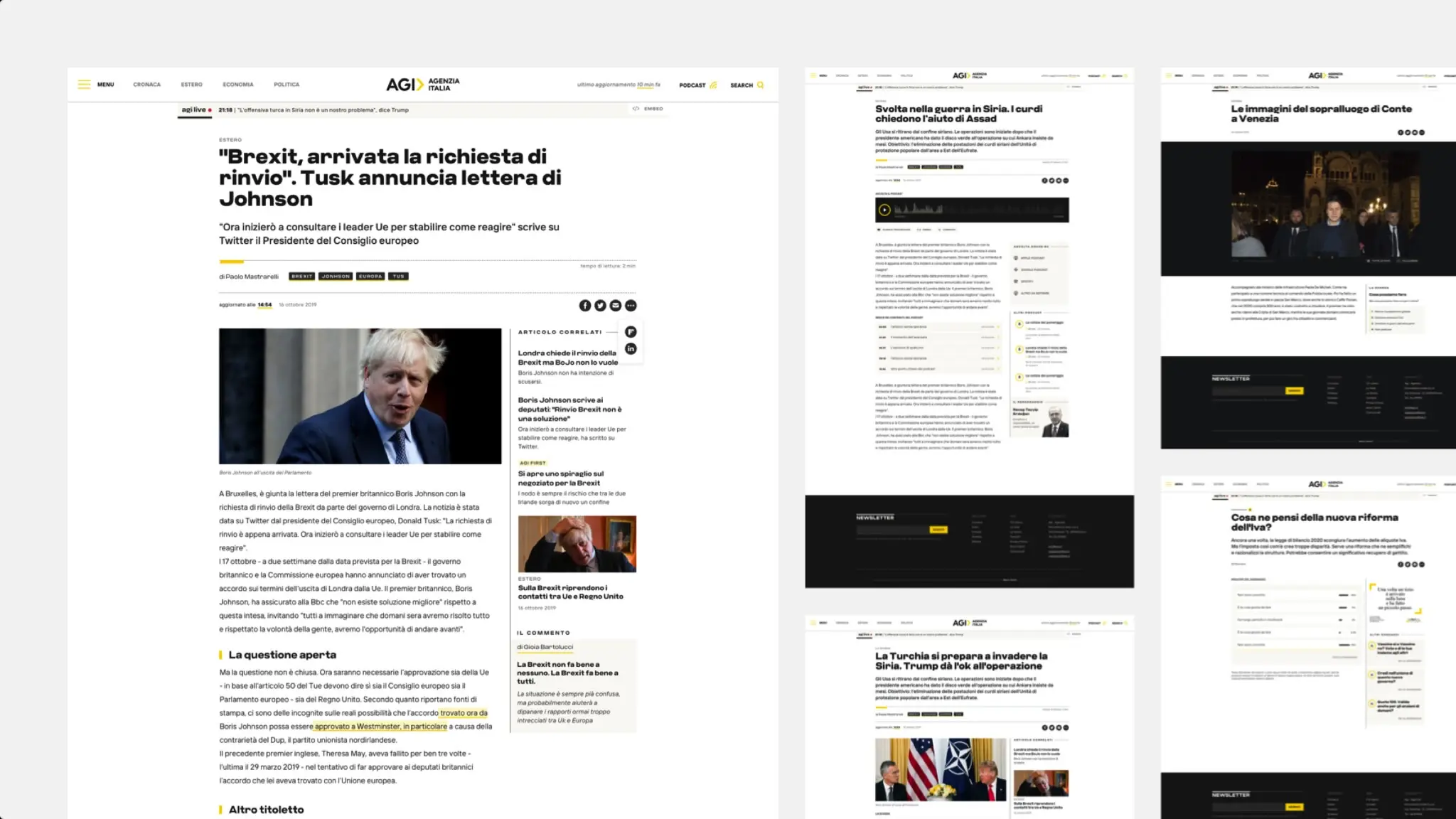Click the embed code icon
The image size is (1456, 819).
pos(636,109)
